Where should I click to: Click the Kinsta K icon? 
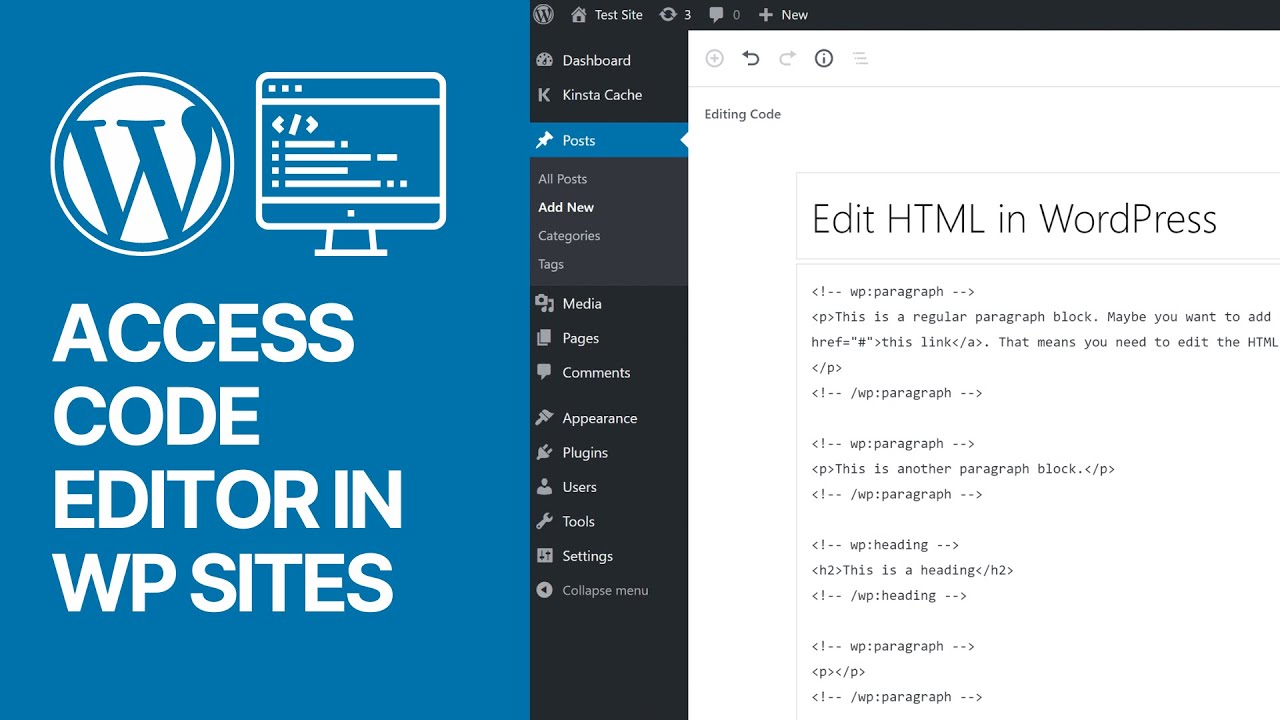[x=544, y=95]
